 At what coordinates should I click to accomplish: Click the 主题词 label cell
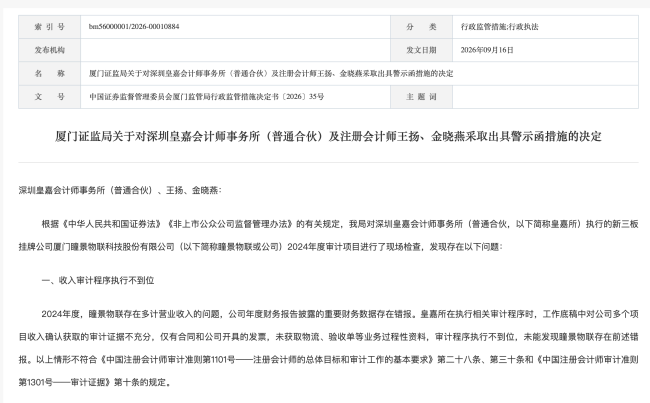click(x=421, y=97)
